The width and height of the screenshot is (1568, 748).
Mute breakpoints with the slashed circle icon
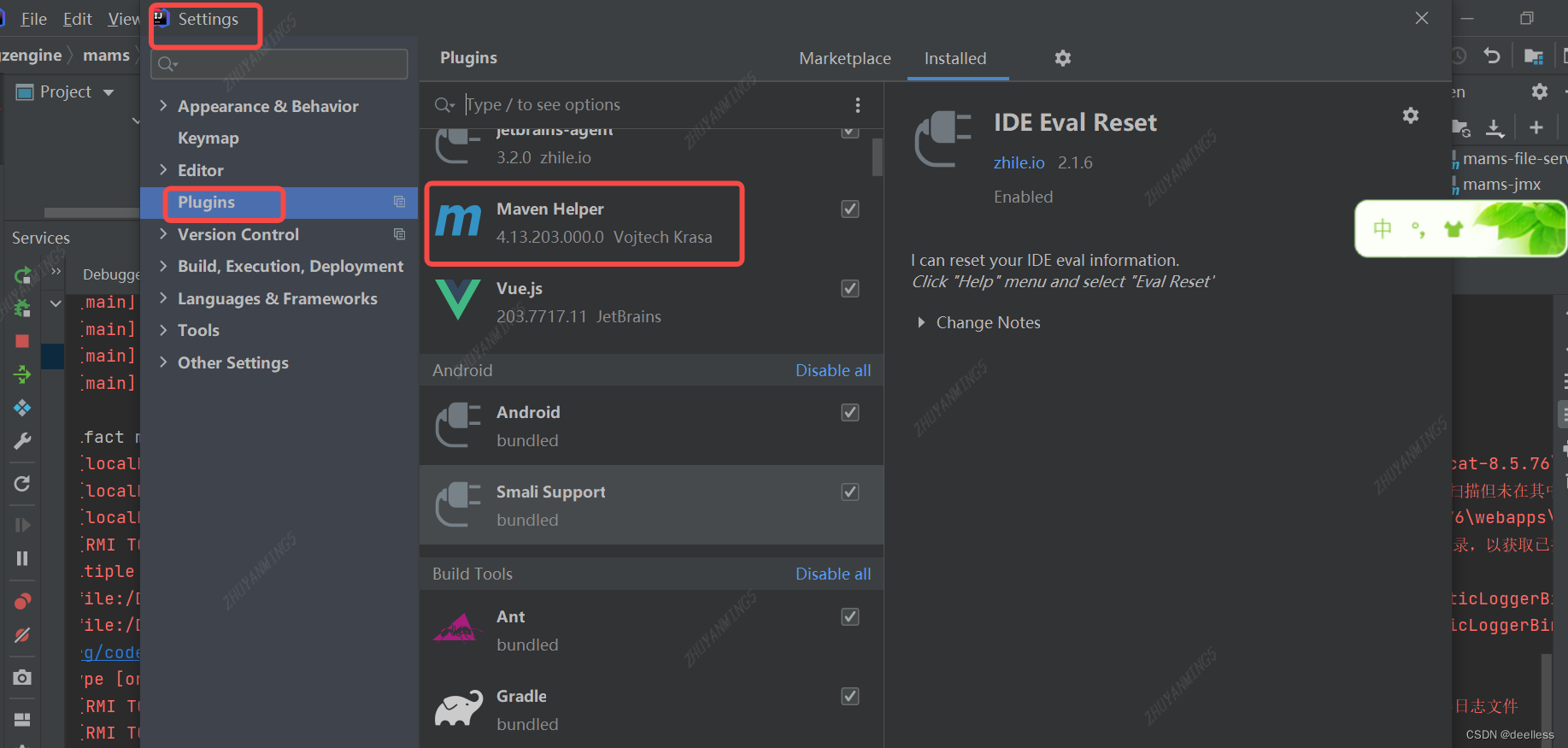click(22, 635)
